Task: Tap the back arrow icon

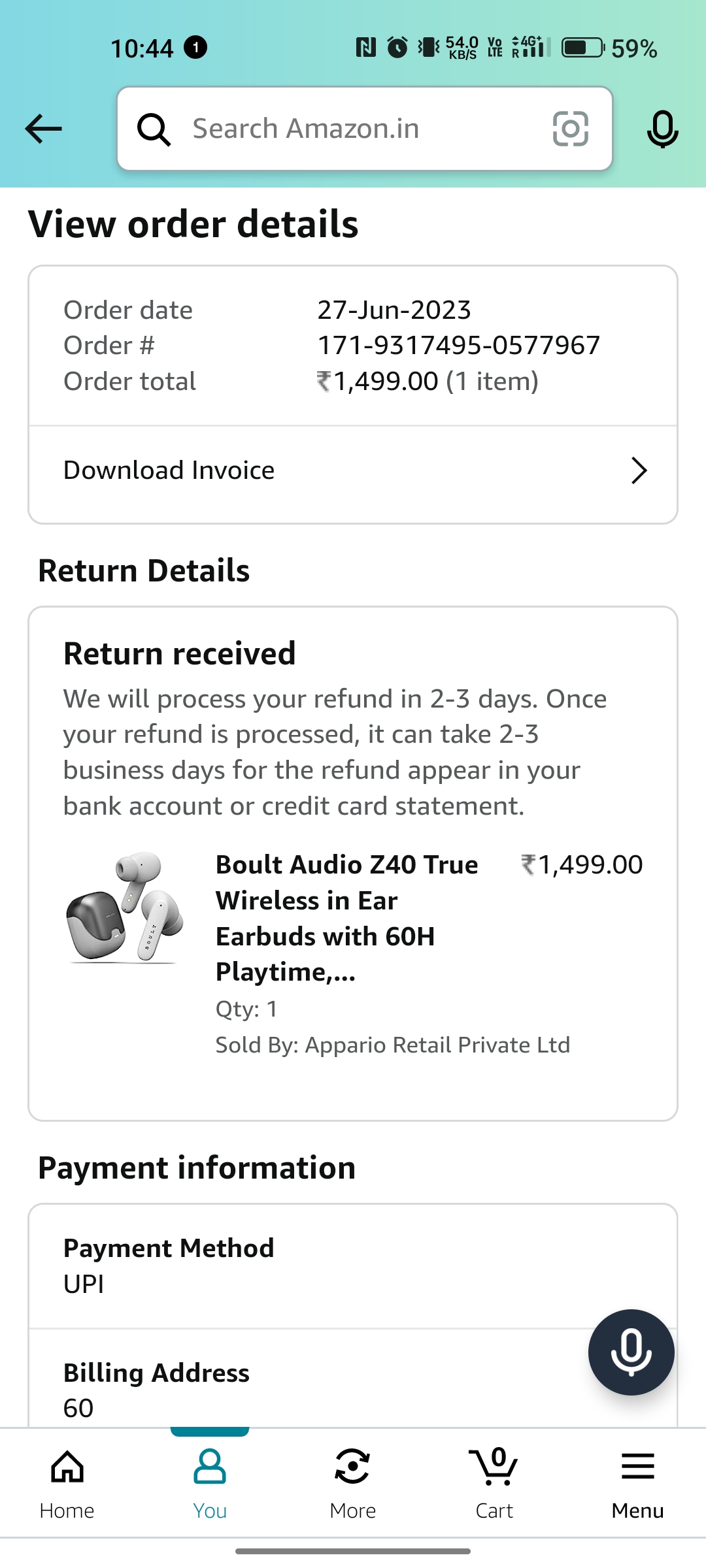Action: (44, 129)
